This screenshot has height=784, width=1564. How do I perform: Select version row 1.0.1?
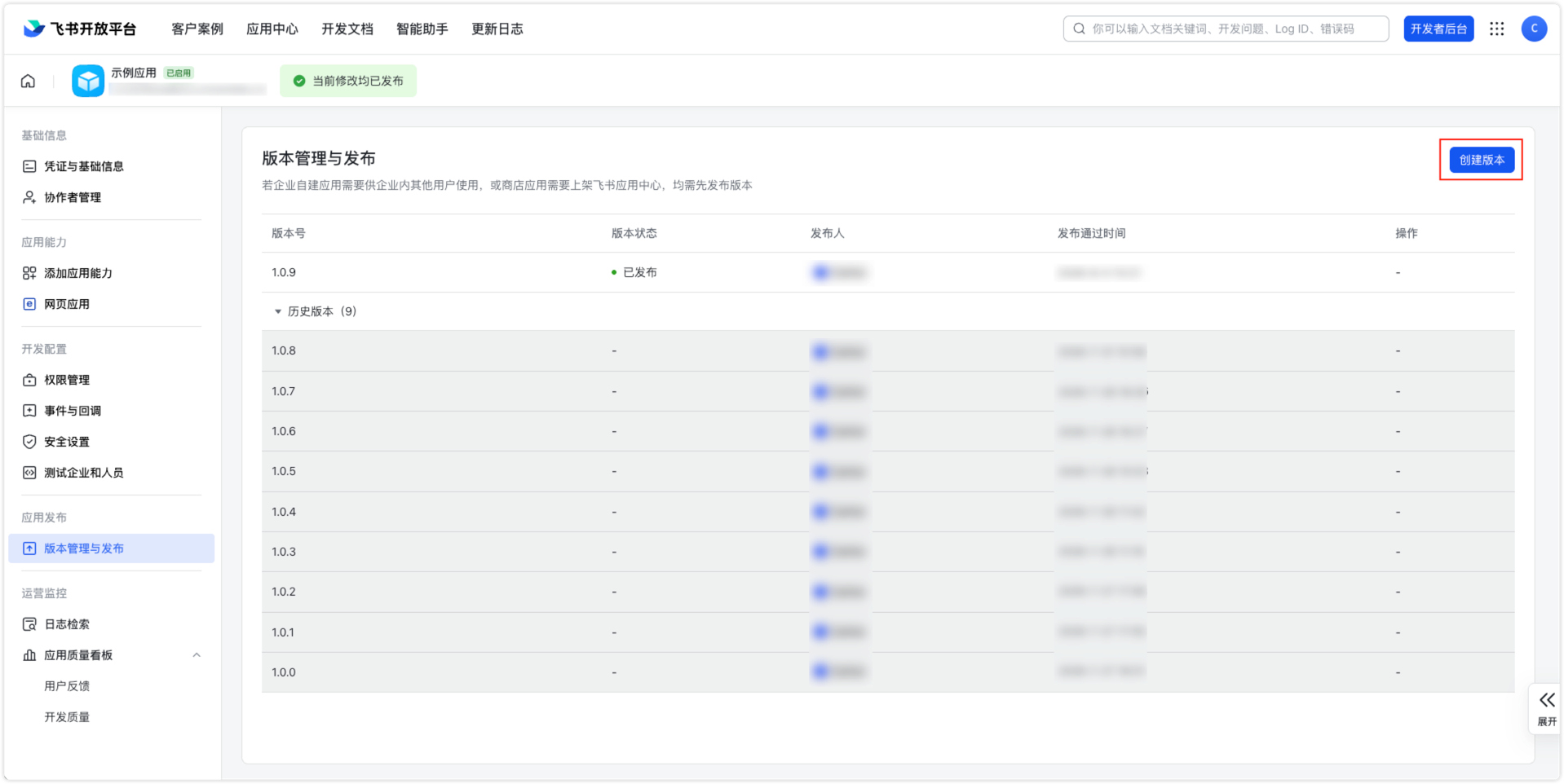tap(888, 632)
